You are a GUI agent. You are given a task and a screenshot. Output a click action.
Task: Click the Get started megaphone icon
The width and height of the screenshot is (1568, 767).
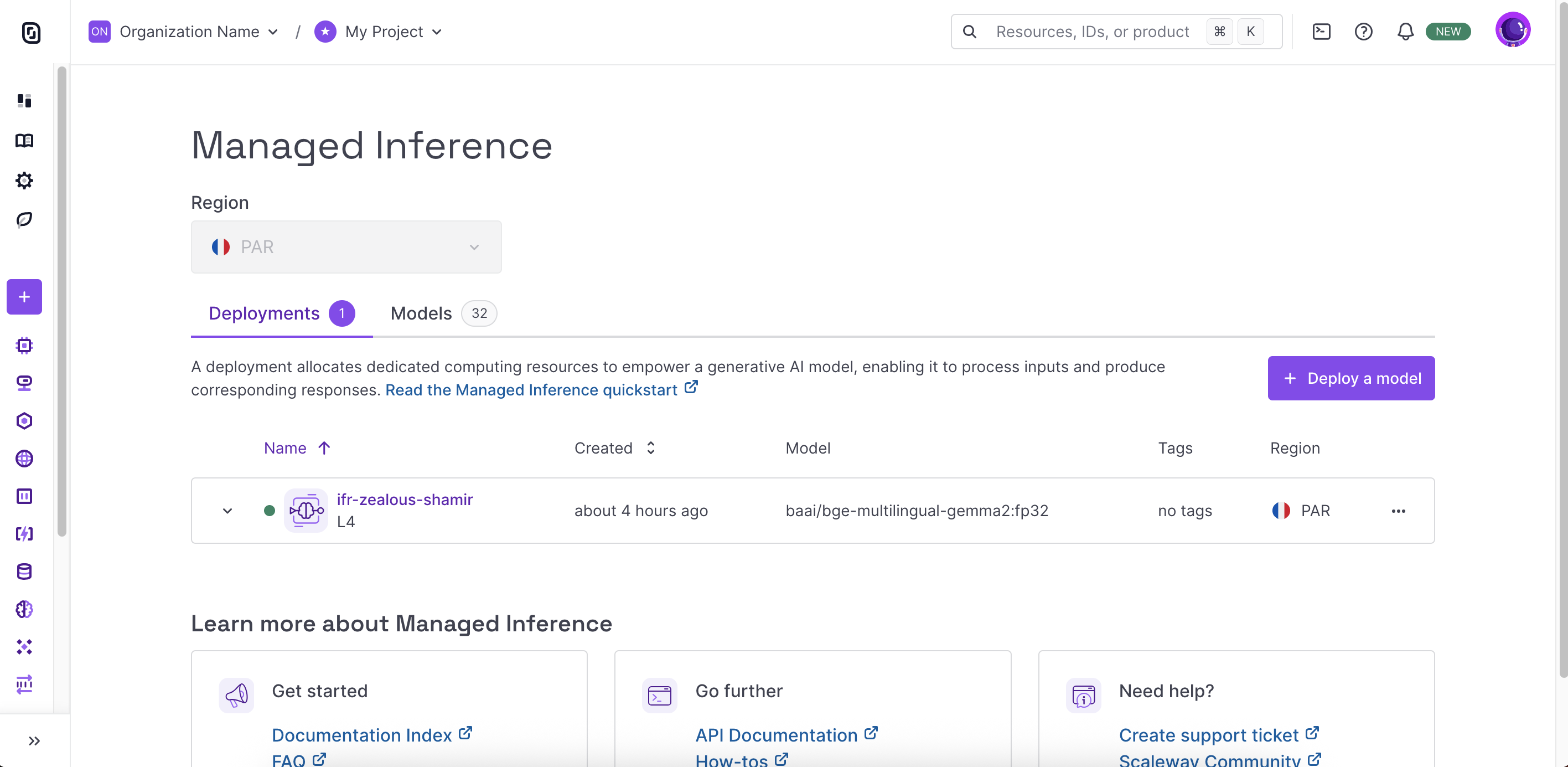click(x=237, y=695)
